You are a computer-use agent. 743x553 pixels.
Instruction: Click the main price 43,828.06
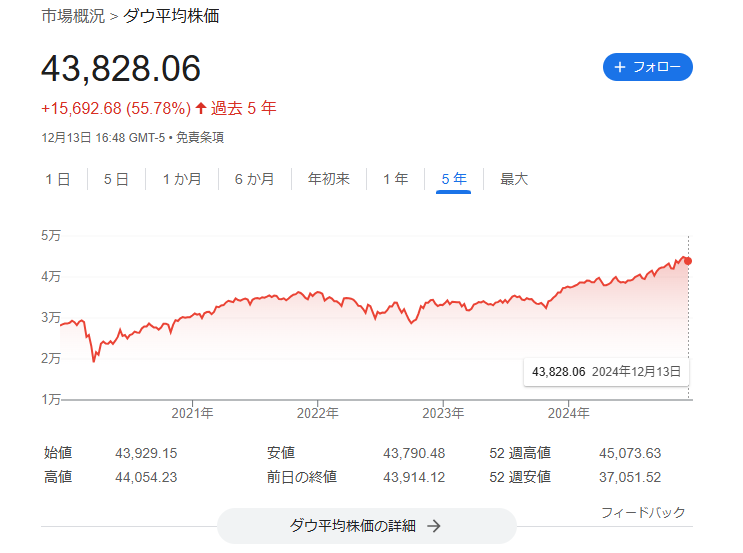click(x=121, y=69)
